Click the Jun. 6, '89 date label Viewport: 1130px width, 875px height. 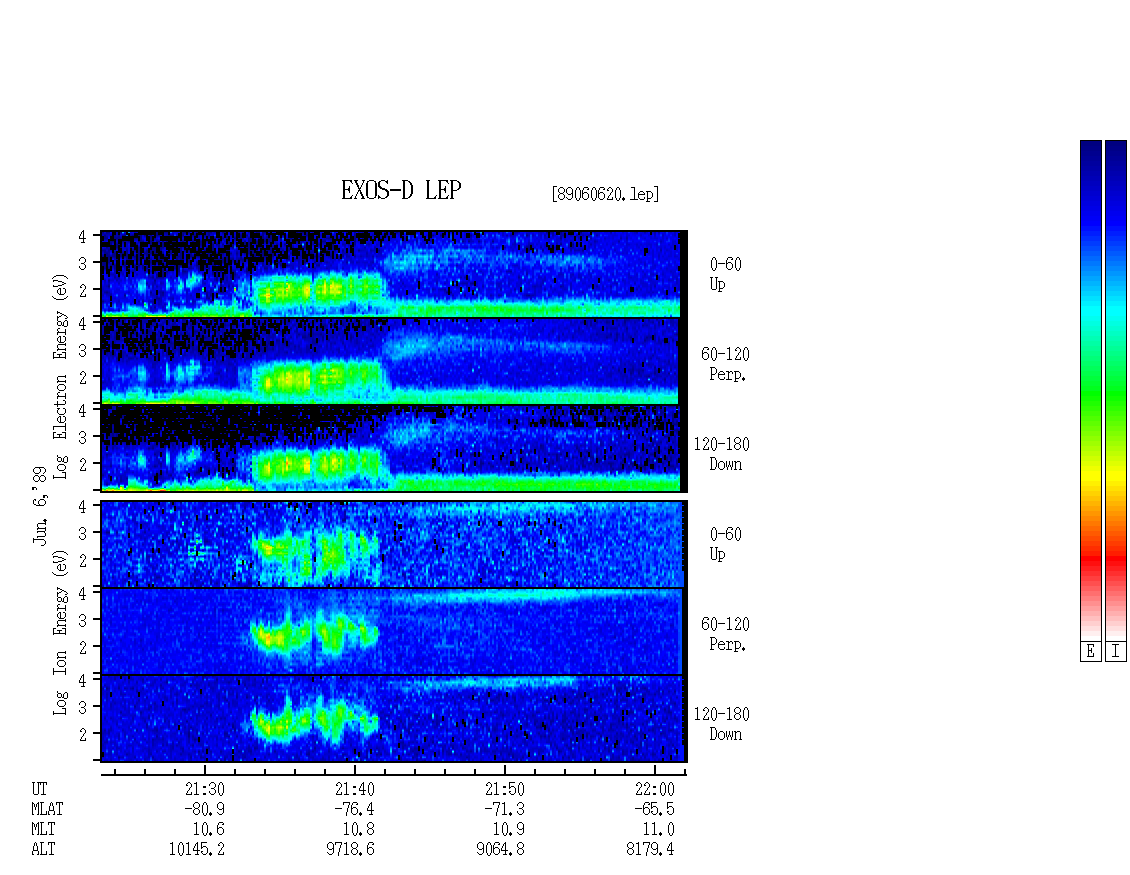pos(40,506)
